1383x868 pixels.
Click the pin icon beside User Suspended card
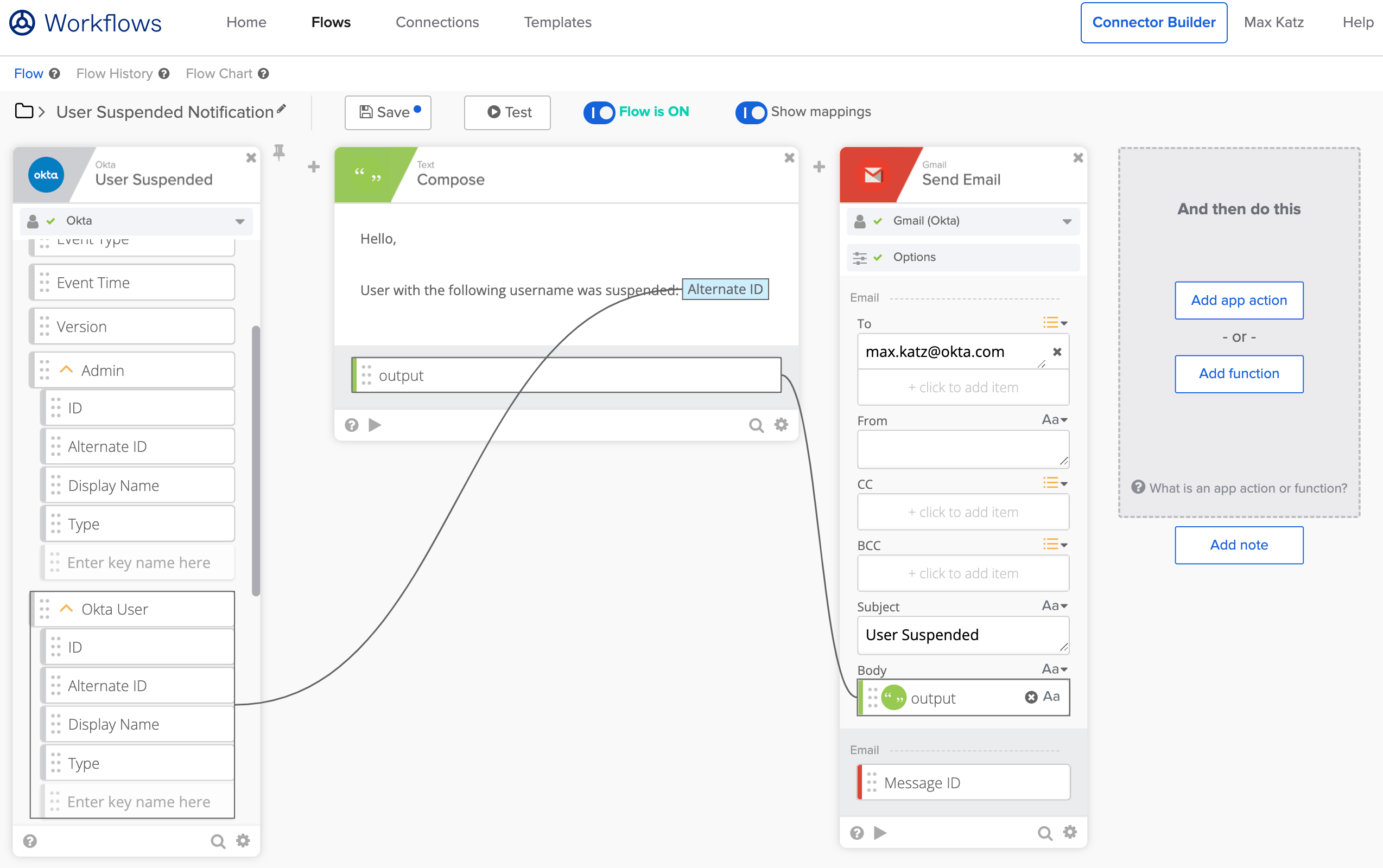[x=278, y=152]
